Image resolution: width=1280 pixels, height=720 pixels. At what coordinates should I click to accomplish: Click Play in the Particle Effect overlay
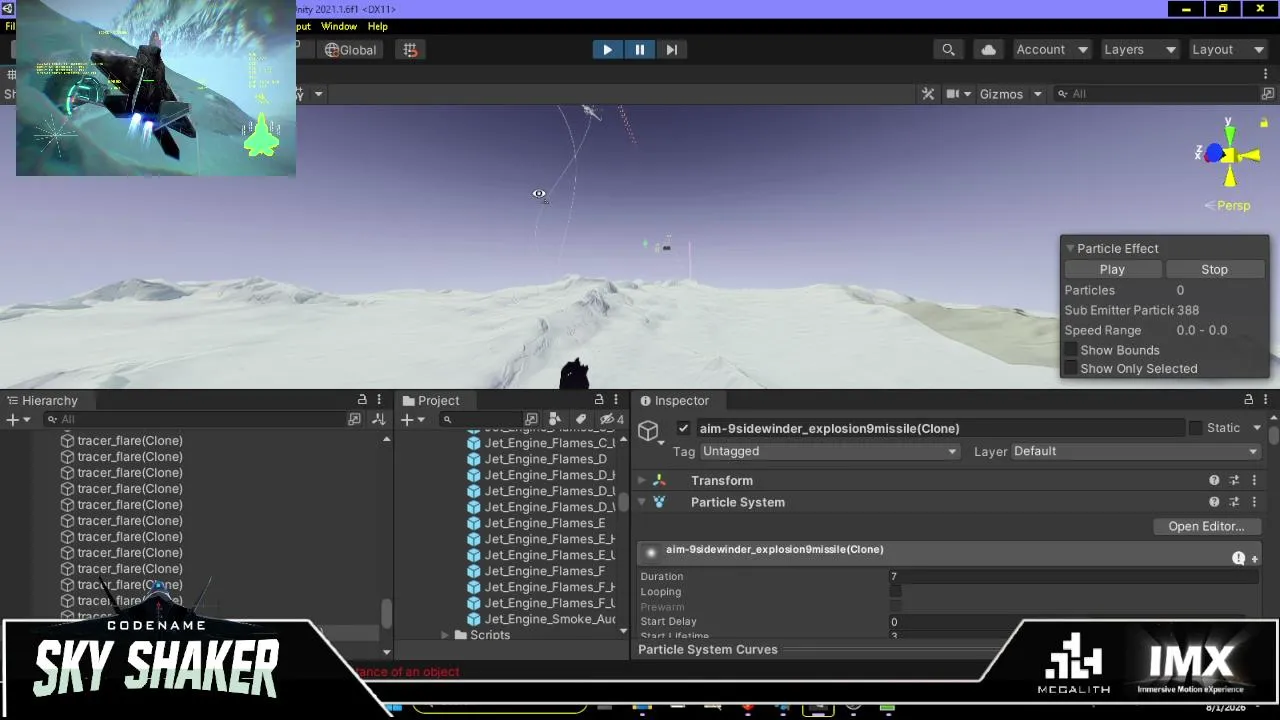click(x=1112, y=269)
